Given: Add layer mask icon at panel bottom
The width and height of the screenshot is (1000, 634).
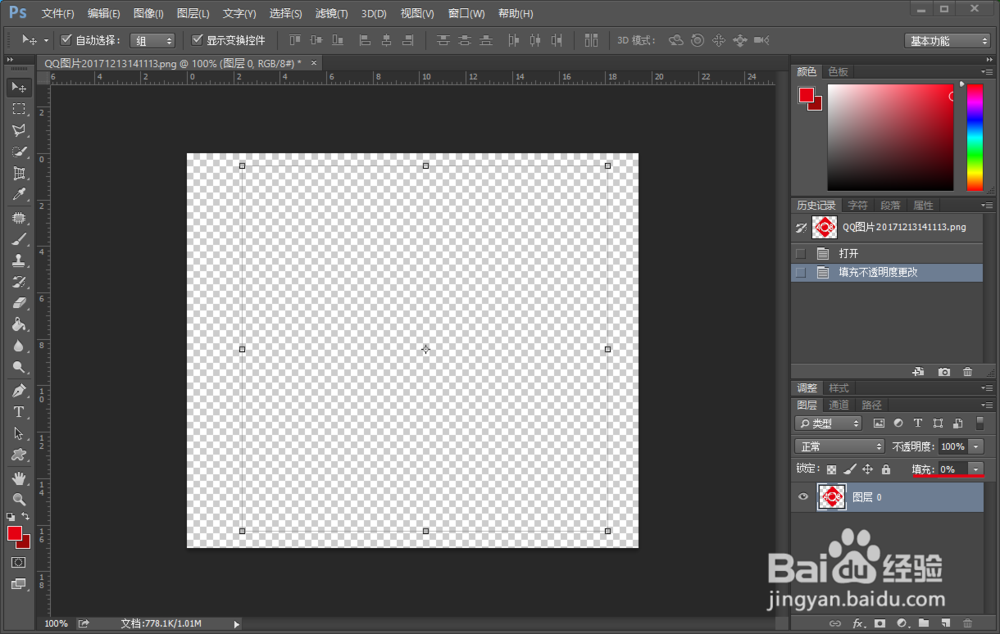Looking at the screenshot, I should [879, 623].
